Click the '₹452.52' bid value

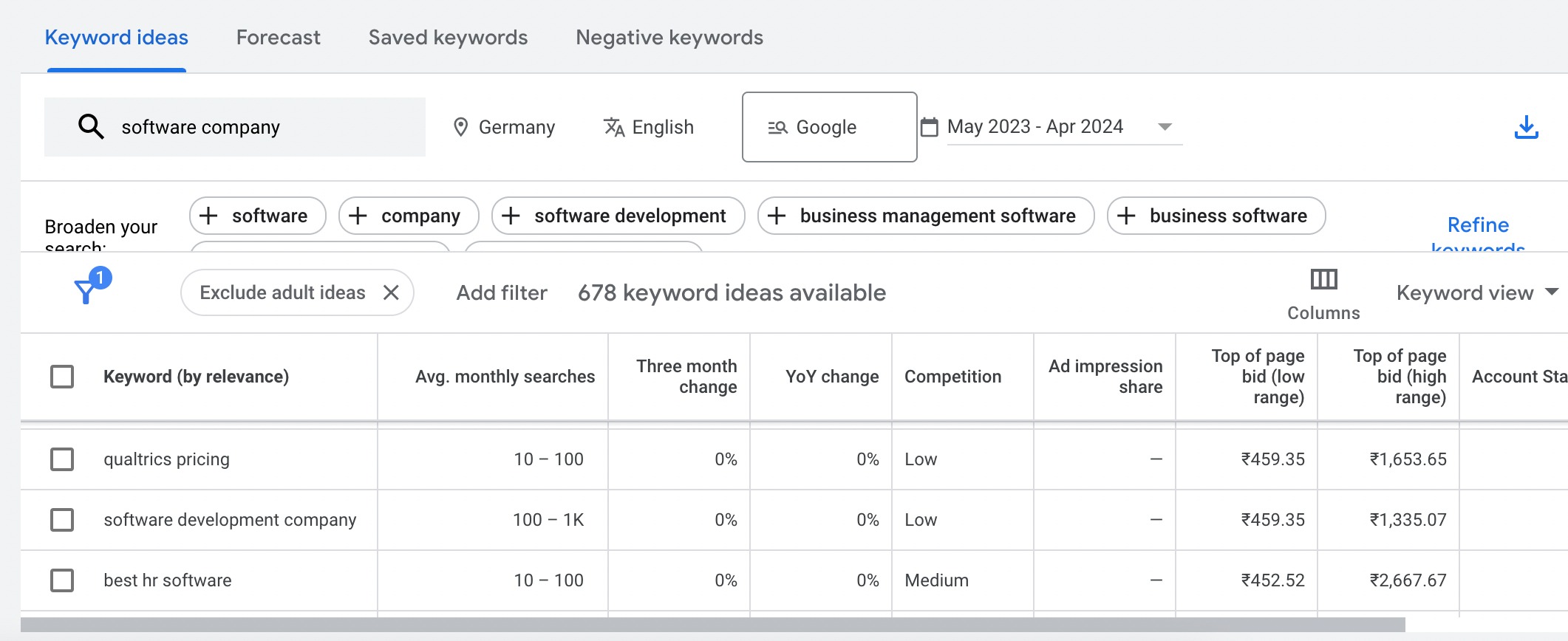point(1272,580)
